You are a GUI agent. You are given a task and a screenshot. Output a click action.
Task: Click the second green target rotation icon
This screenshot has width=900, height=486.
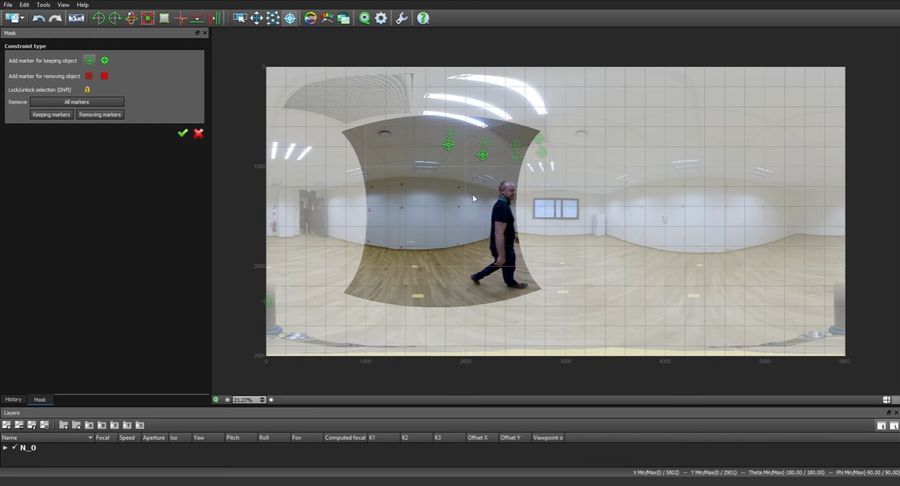coord(115,18)
